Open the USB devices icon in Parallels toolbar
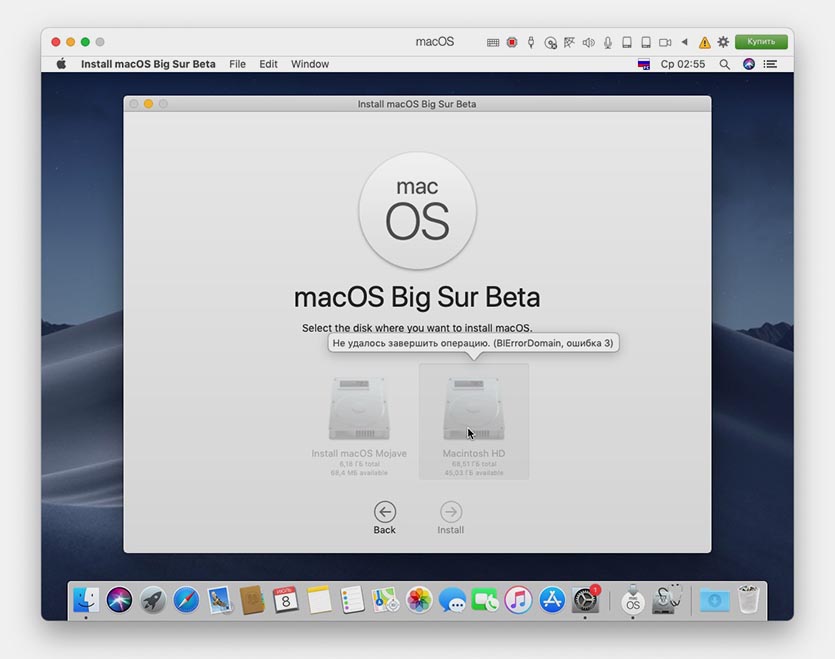The height and width of the screenshot is (659, 835). tap(530, 42)
